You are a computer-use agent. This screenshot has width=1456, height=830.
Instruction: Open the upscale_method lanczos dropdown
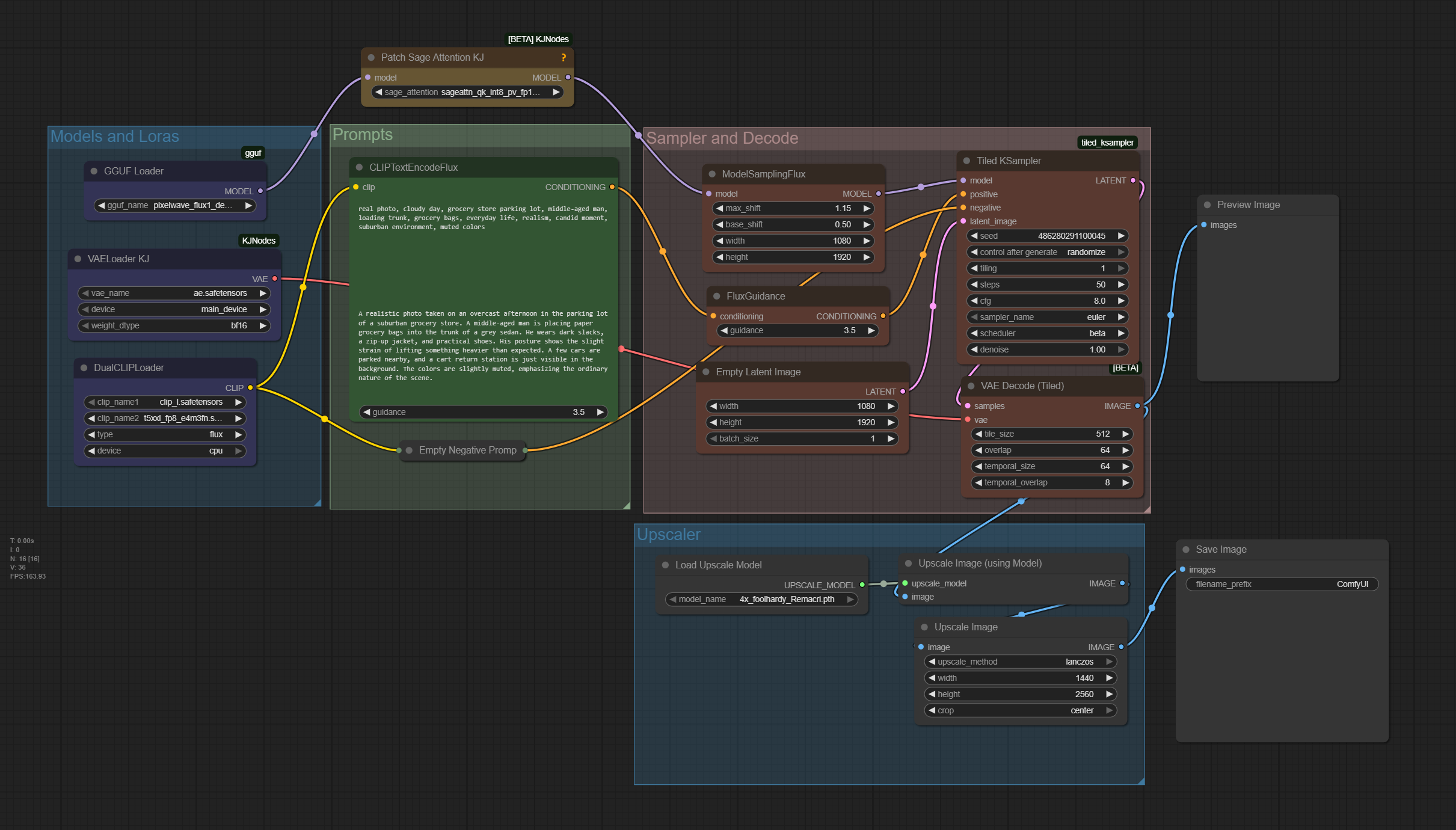1019,662
